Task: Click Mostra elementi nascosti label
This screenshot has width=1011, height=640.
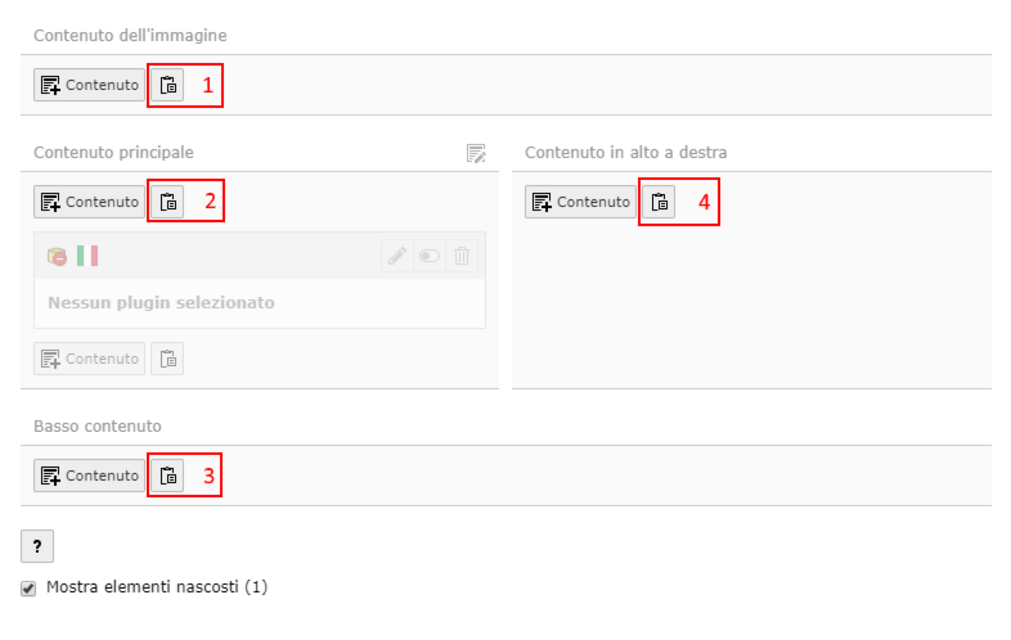Action: click(157, 587)
